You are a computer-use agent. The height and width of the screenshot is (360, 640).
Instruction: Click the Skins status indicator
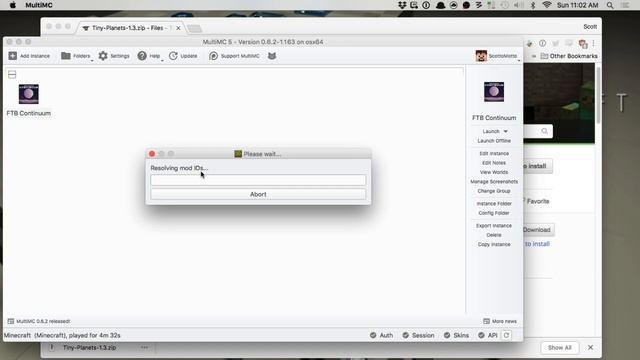[456, 335]
